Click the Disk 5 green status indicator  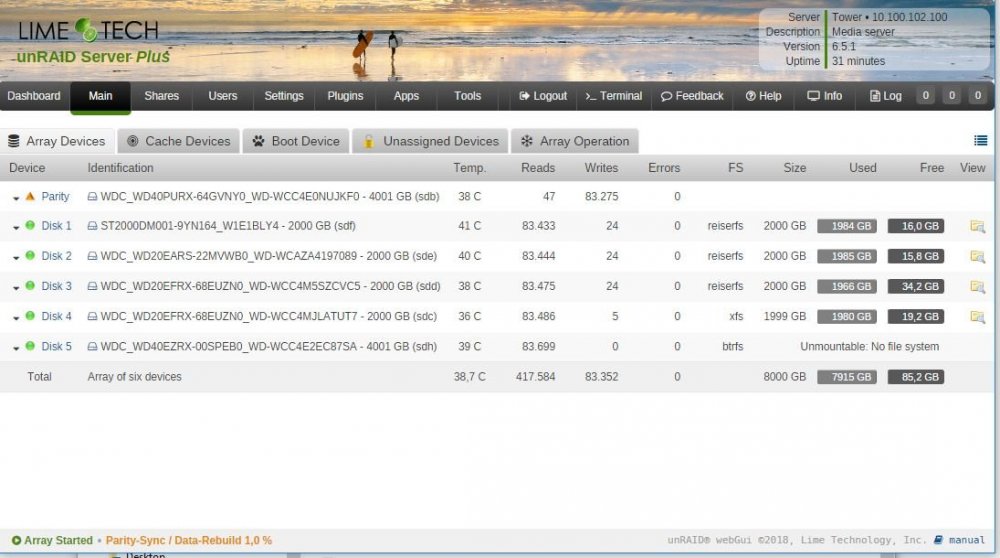pos(30,346)
